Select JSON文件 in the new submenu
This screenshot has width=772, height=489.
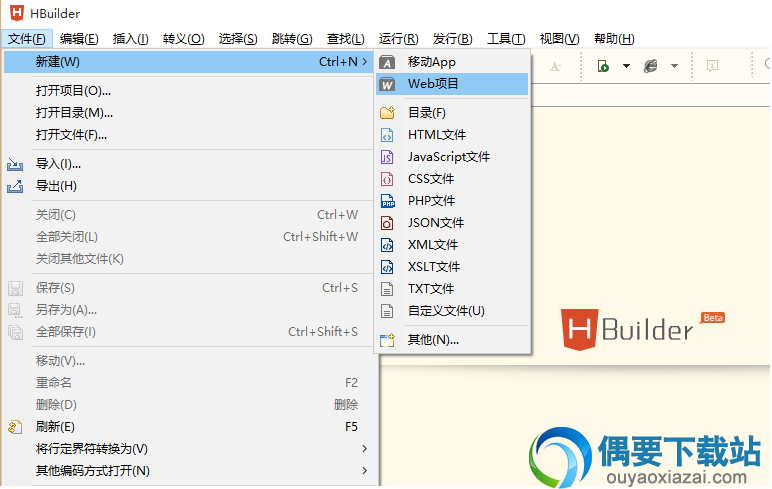point(452,223)
